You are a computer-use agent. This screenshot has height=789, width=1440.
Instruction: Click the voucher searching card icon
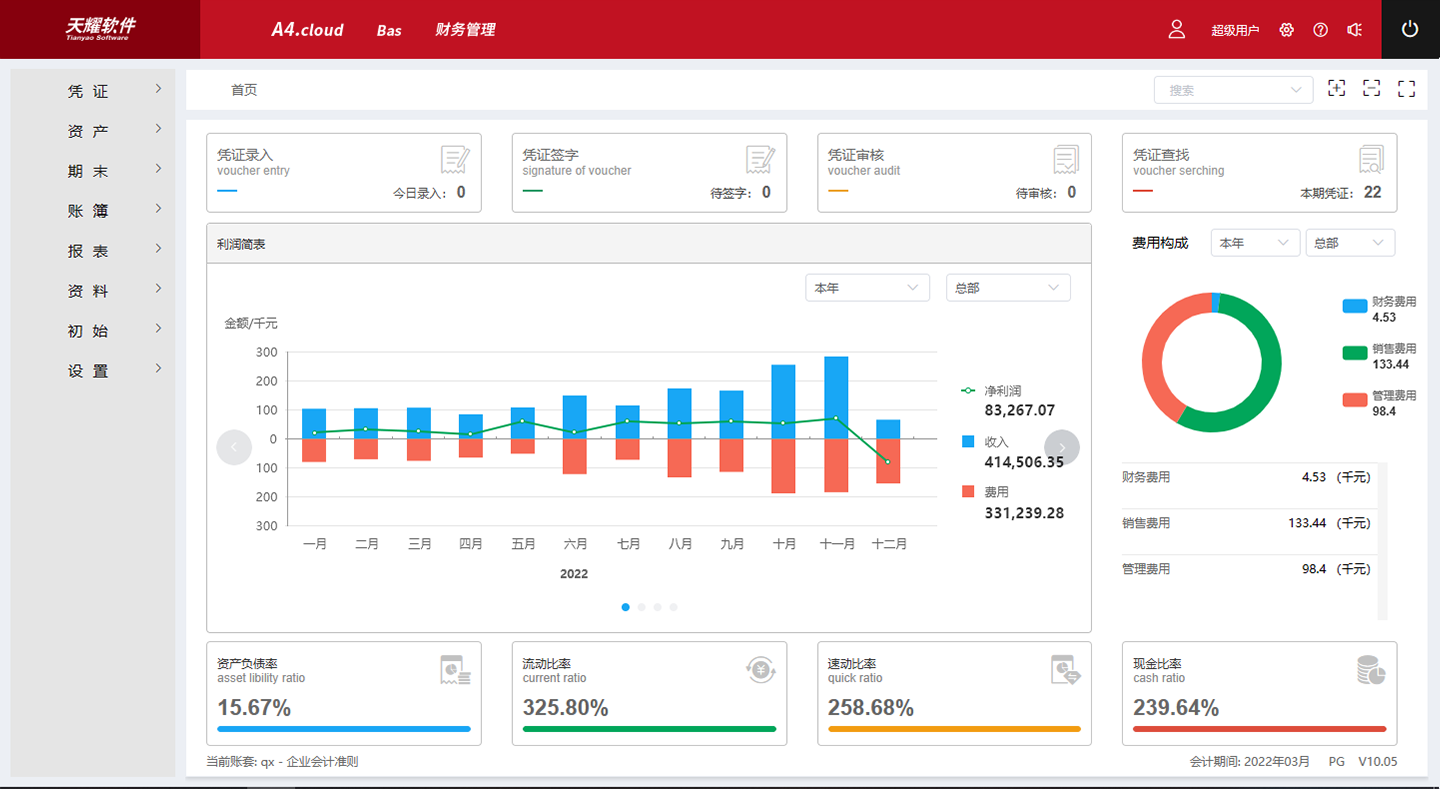(x=1371, y=159)
